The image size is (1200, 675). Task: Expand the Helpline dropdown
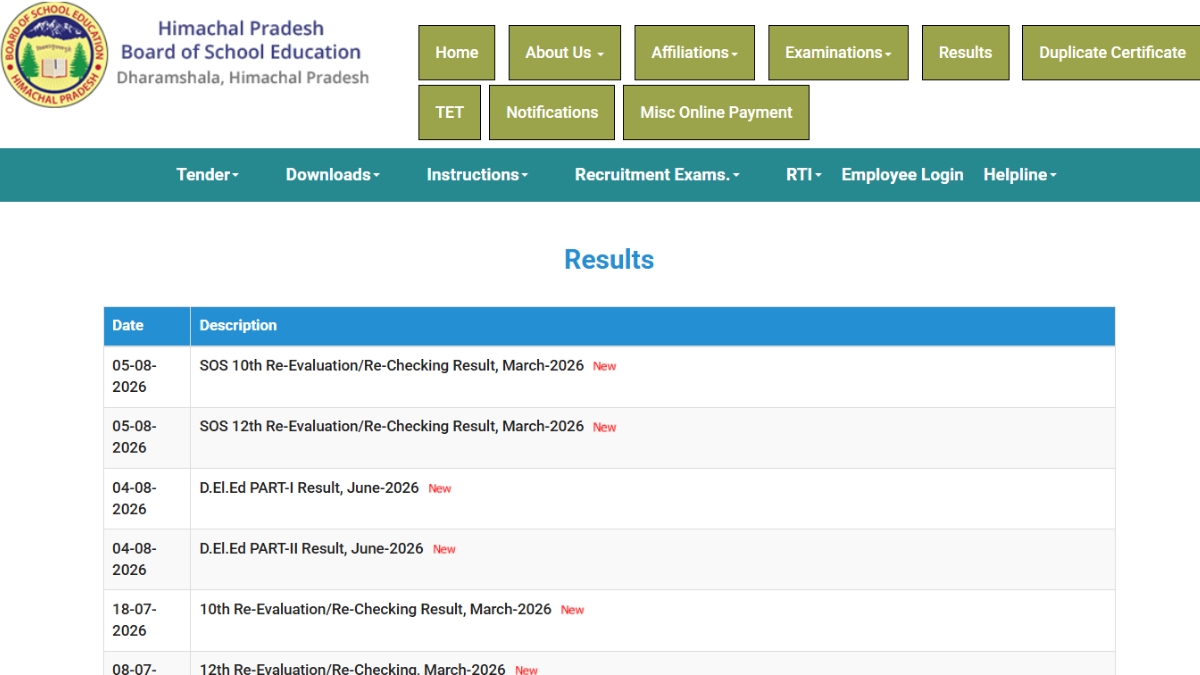1020,175
